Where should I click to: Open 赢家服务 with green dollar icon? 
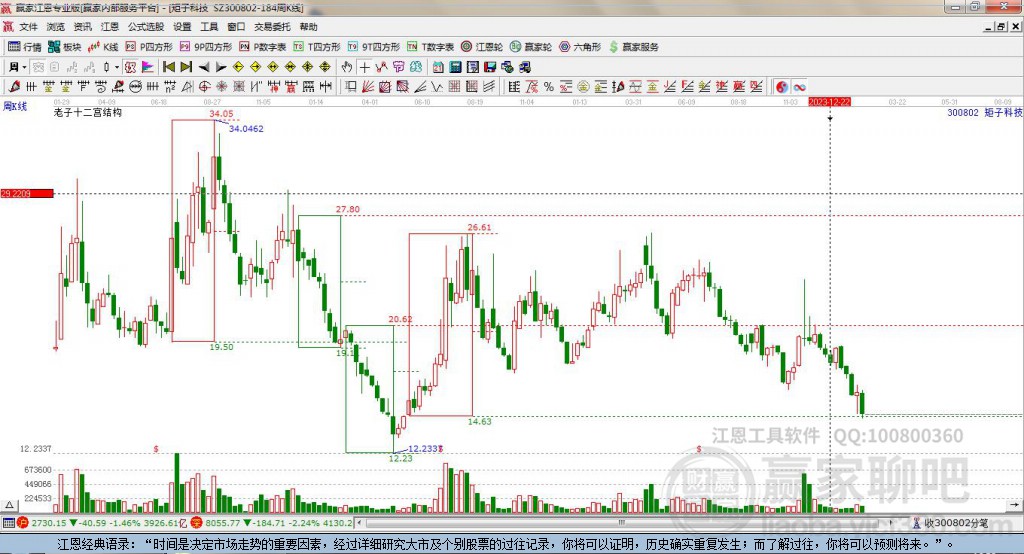tap(633, 47)
